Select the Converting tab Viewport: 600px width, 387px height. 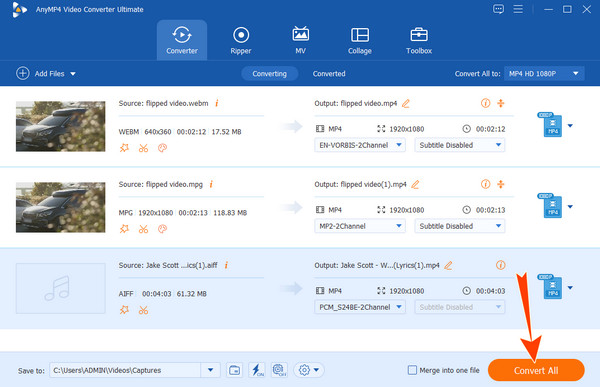[x=269, y=73]
